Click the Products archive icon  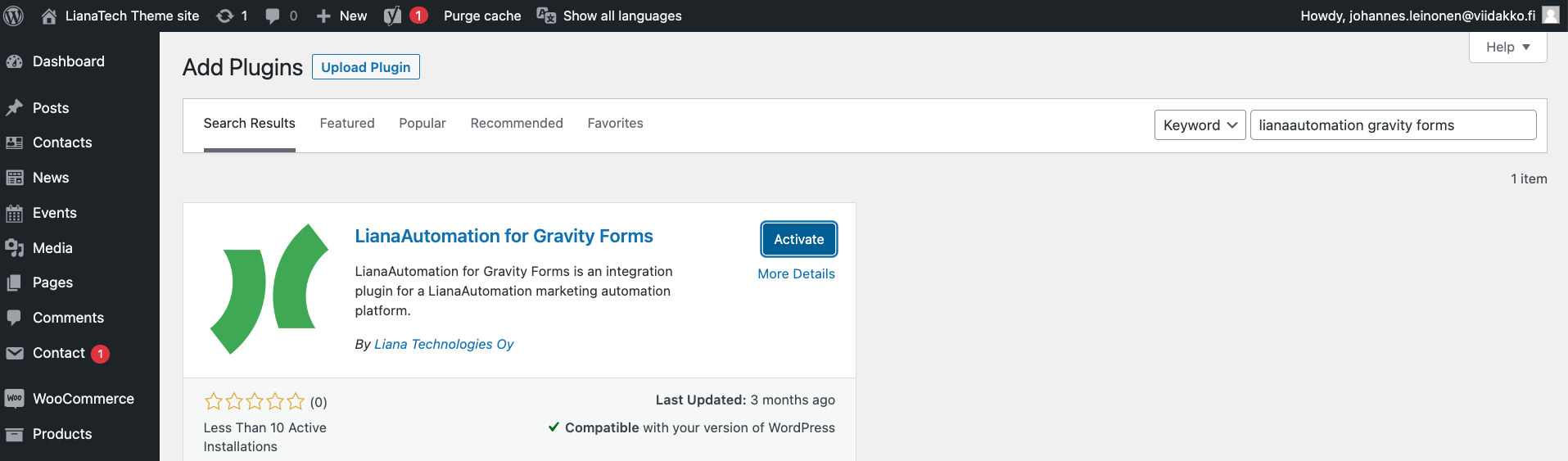pos(15,434)
